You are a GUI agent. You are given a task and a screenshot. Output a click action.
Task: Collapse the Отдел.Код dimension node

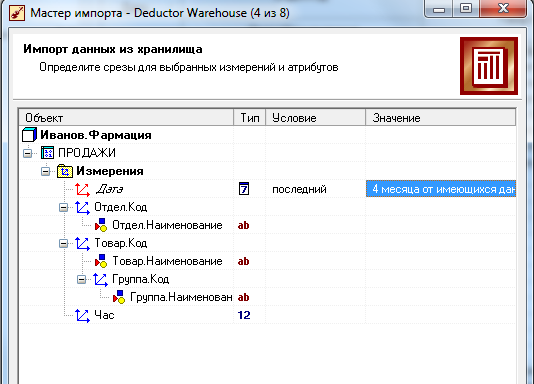pyautogui.click(x=64, y=207)
